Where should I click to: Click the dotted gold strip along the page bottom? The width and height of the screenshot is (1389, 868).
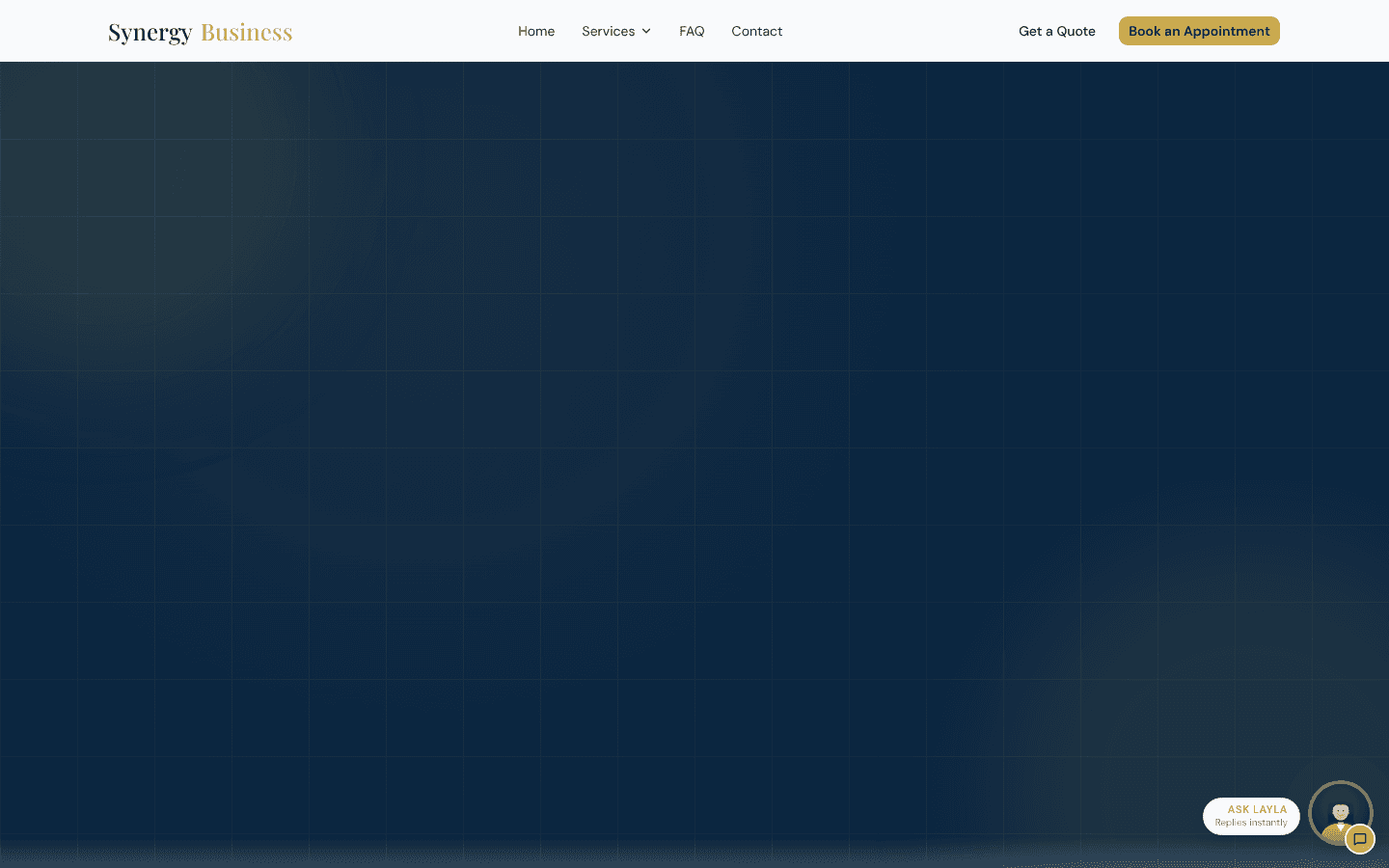(694, 858)
